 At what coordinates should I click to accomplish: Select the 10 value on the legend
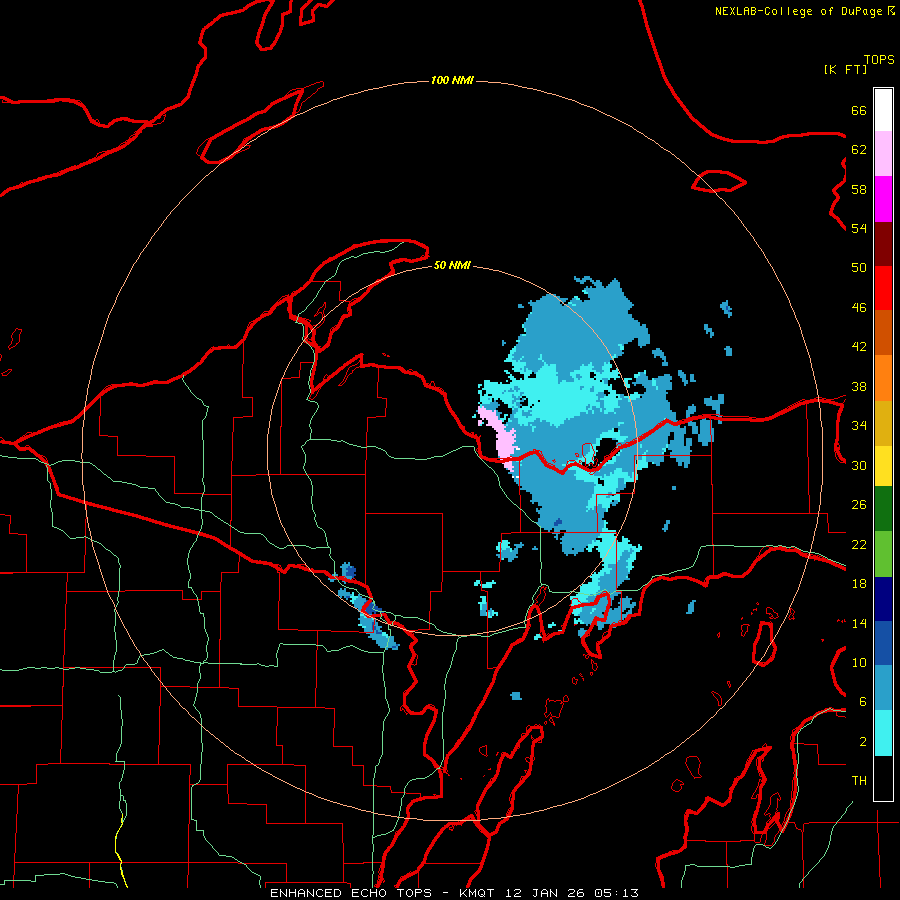[x=859, y=662]
